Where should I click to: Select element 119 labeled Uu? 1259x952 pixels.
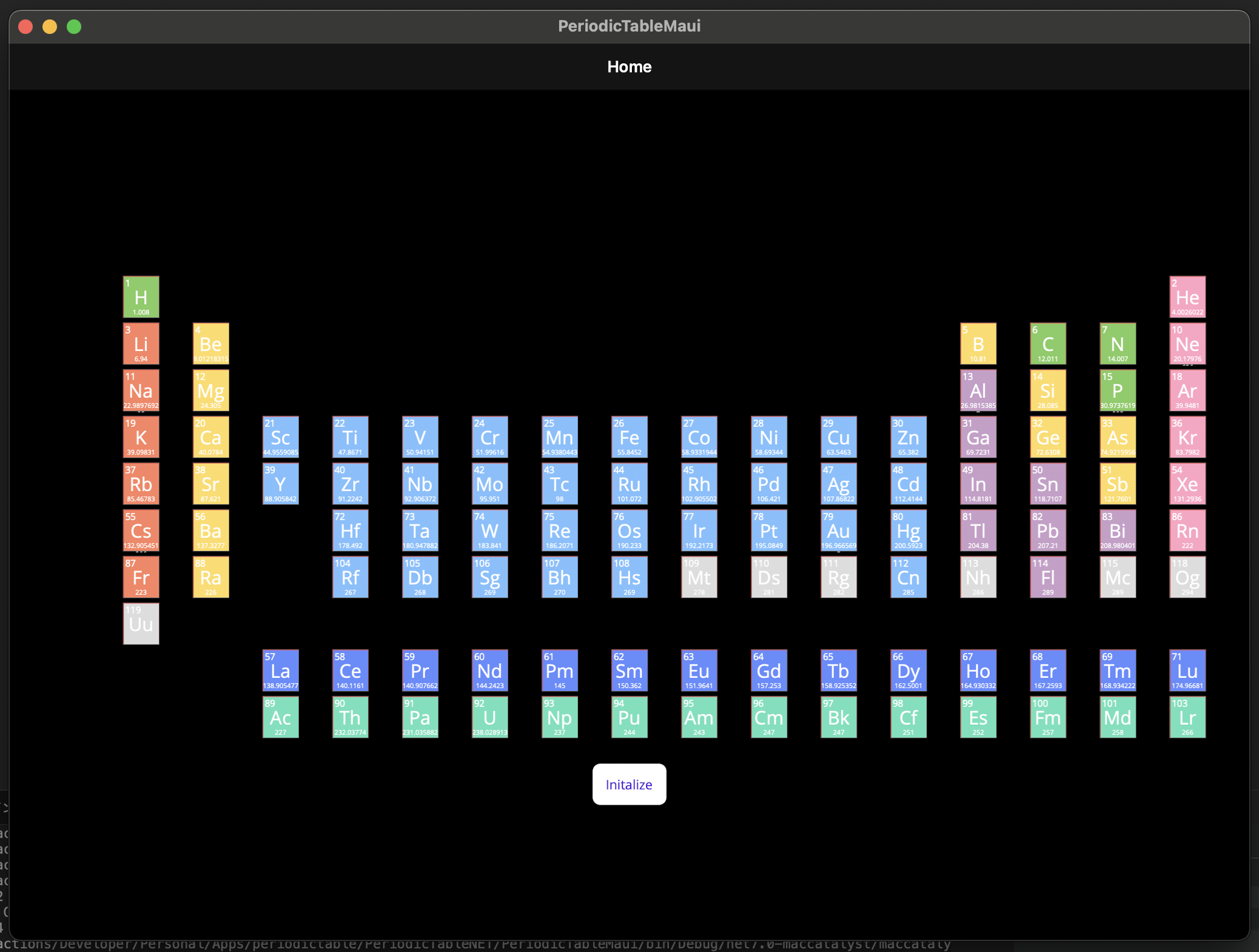point(141,623)
